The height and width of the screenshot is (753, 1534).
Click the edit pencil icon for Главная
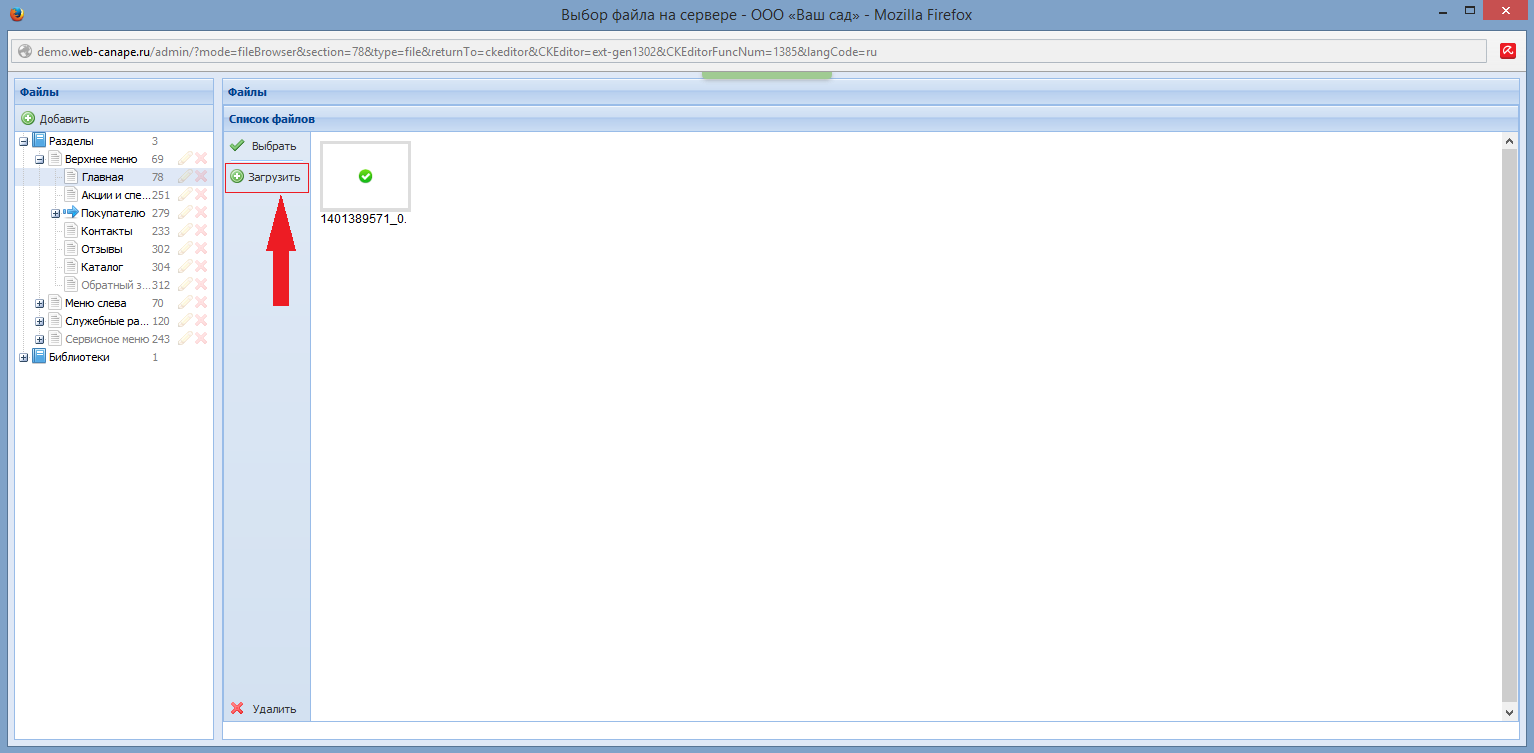tap(184, 177)
